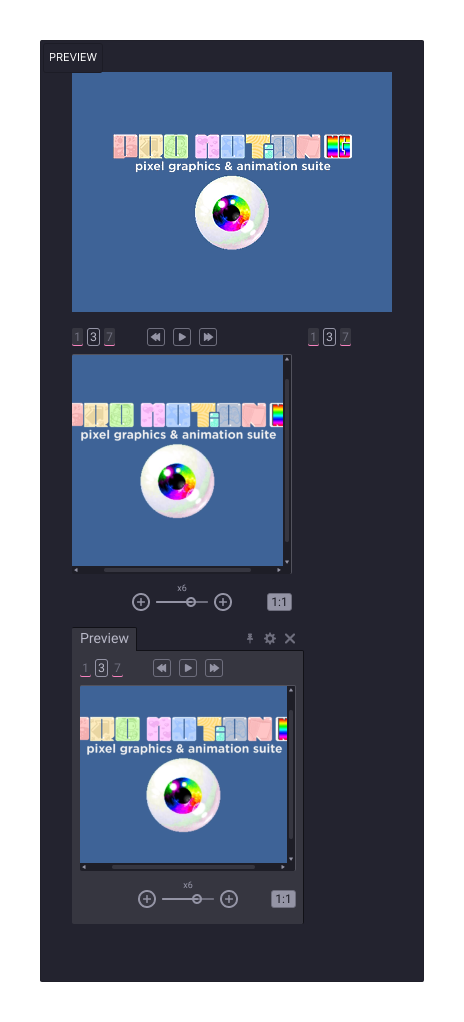Select frame toggle 1 left of the top playback icons
The height and width of the screenshot is (1022, 464).
pos(78,337)
